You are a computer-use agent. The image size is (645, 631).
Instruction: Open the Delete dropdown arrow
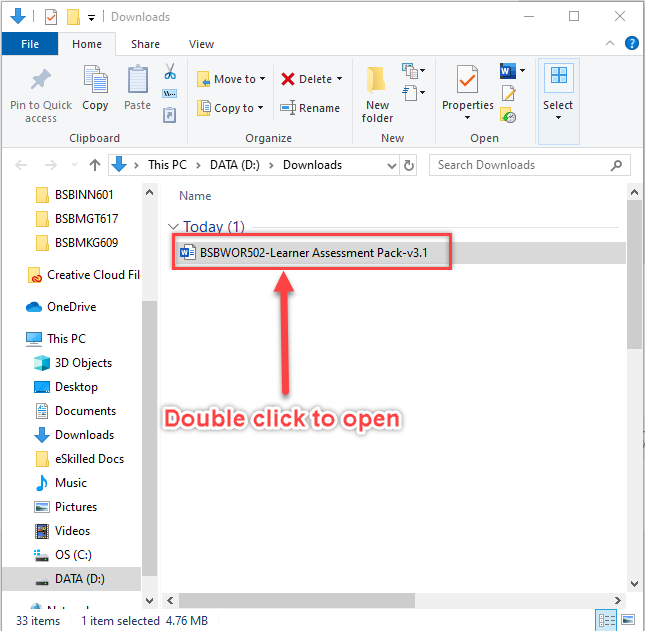pyautogui.click(x=339, y=79)
